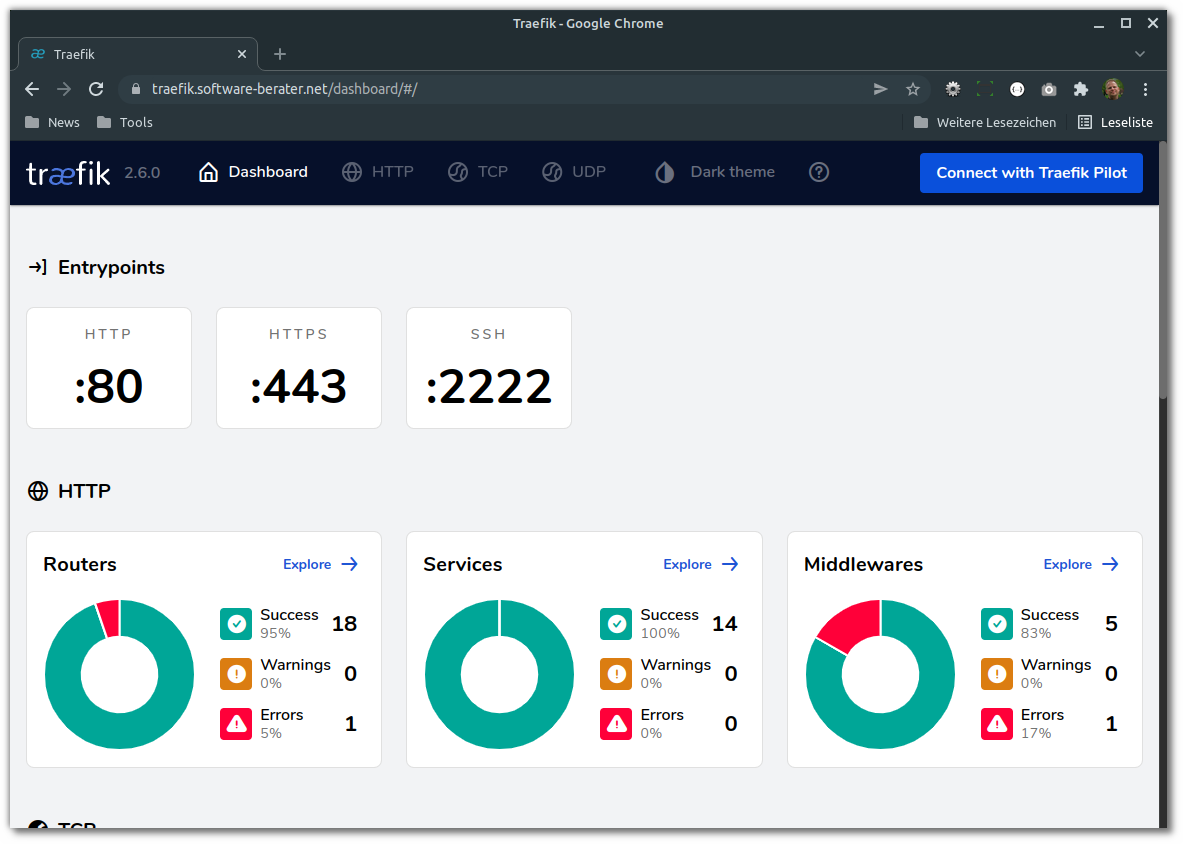This screenshot has width=1183, height=844.
Task: Click the Routers success count 18
Action: point(345,624)
